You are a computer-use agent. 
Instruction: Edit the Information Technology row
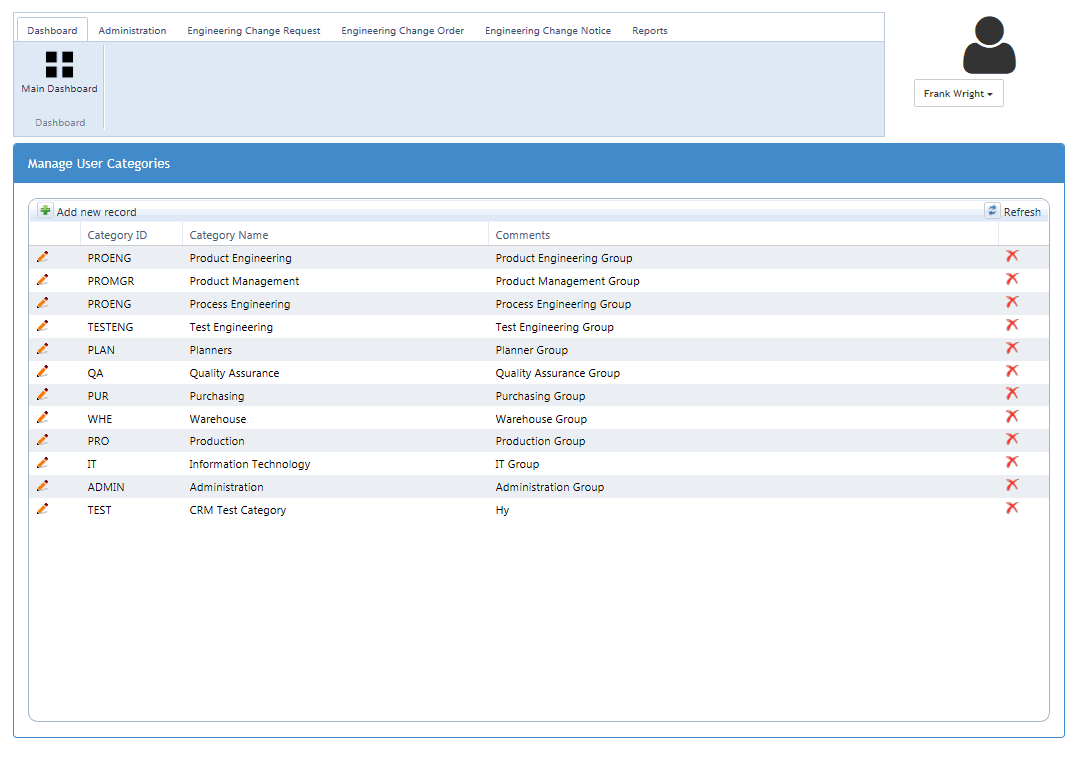[43, 462]
